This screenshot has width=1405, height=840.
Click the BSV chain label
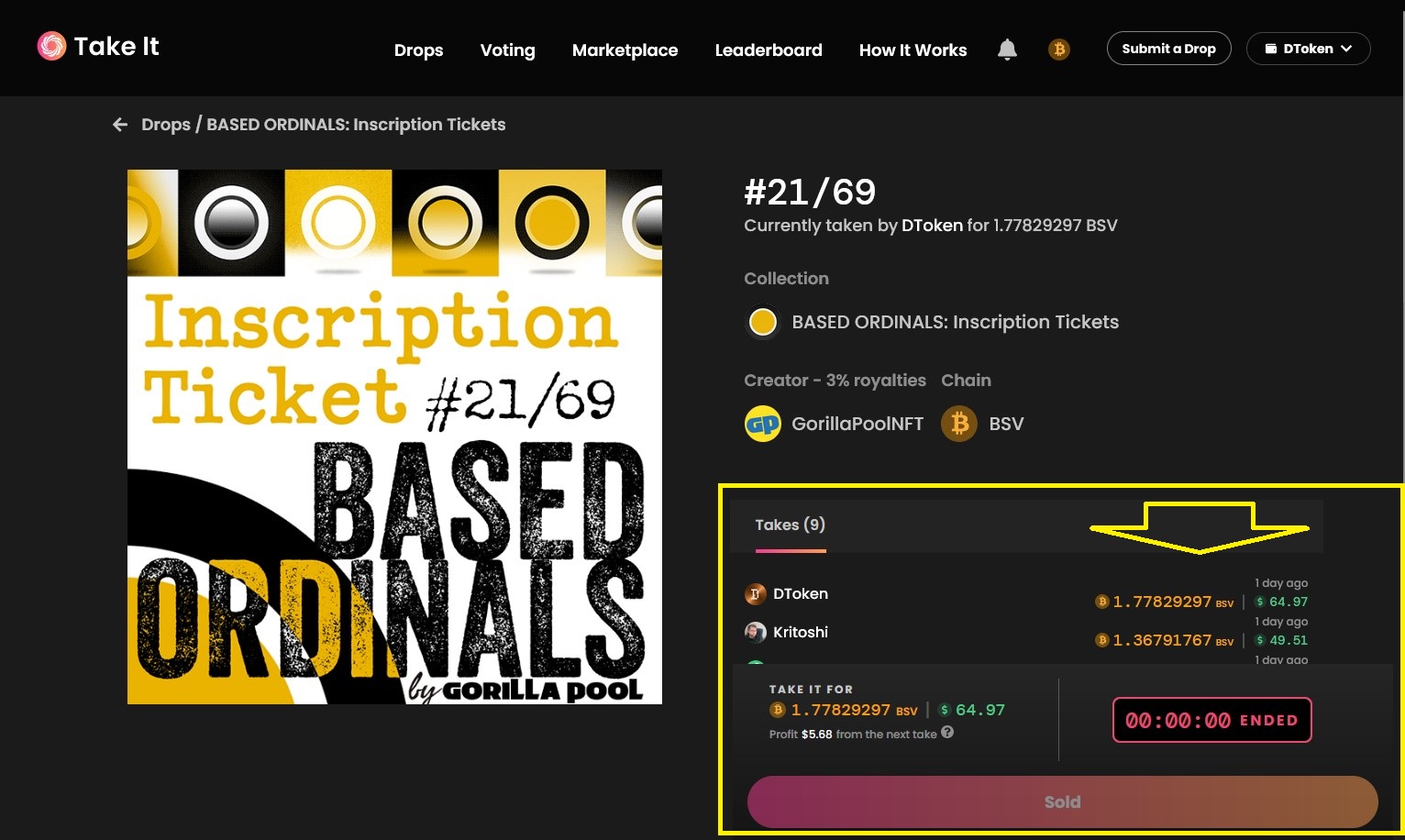(x=1006, y=424)
